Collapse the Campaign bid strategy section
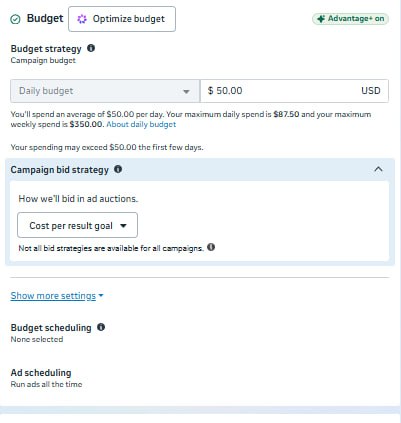 [x=378, y=169]
